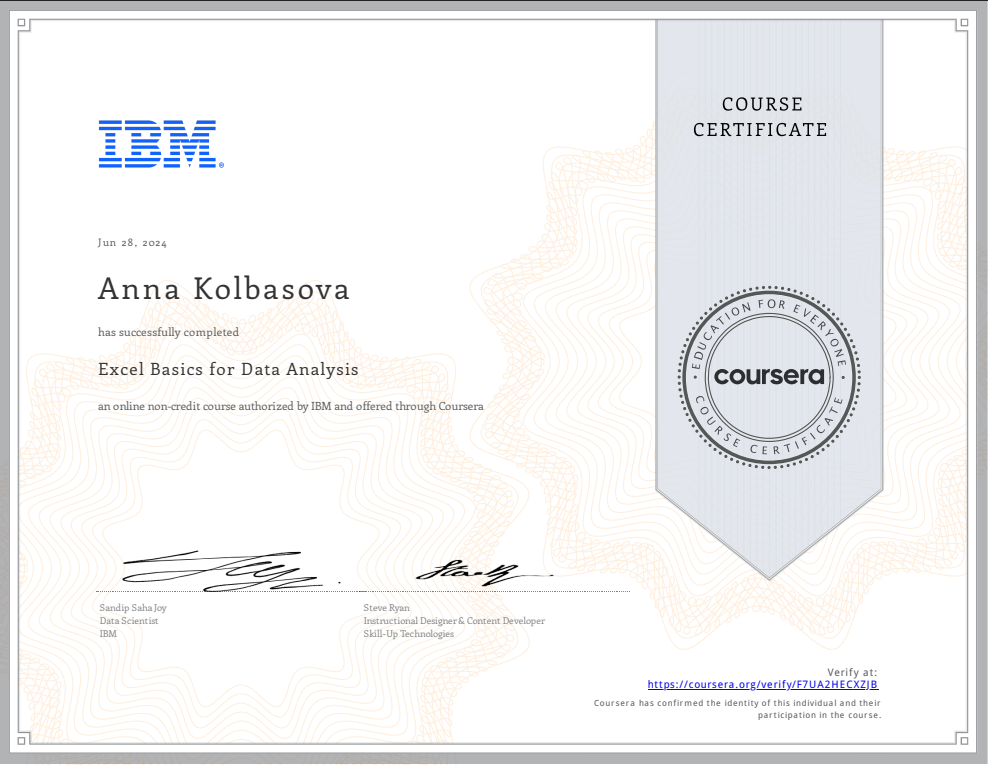Click the "Course Certificate" ribbon heading

pos(760,117)
